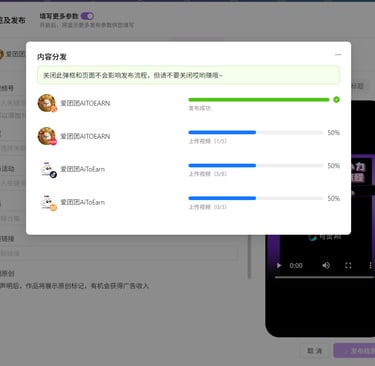Play the video in the preview player

[279, 266]
